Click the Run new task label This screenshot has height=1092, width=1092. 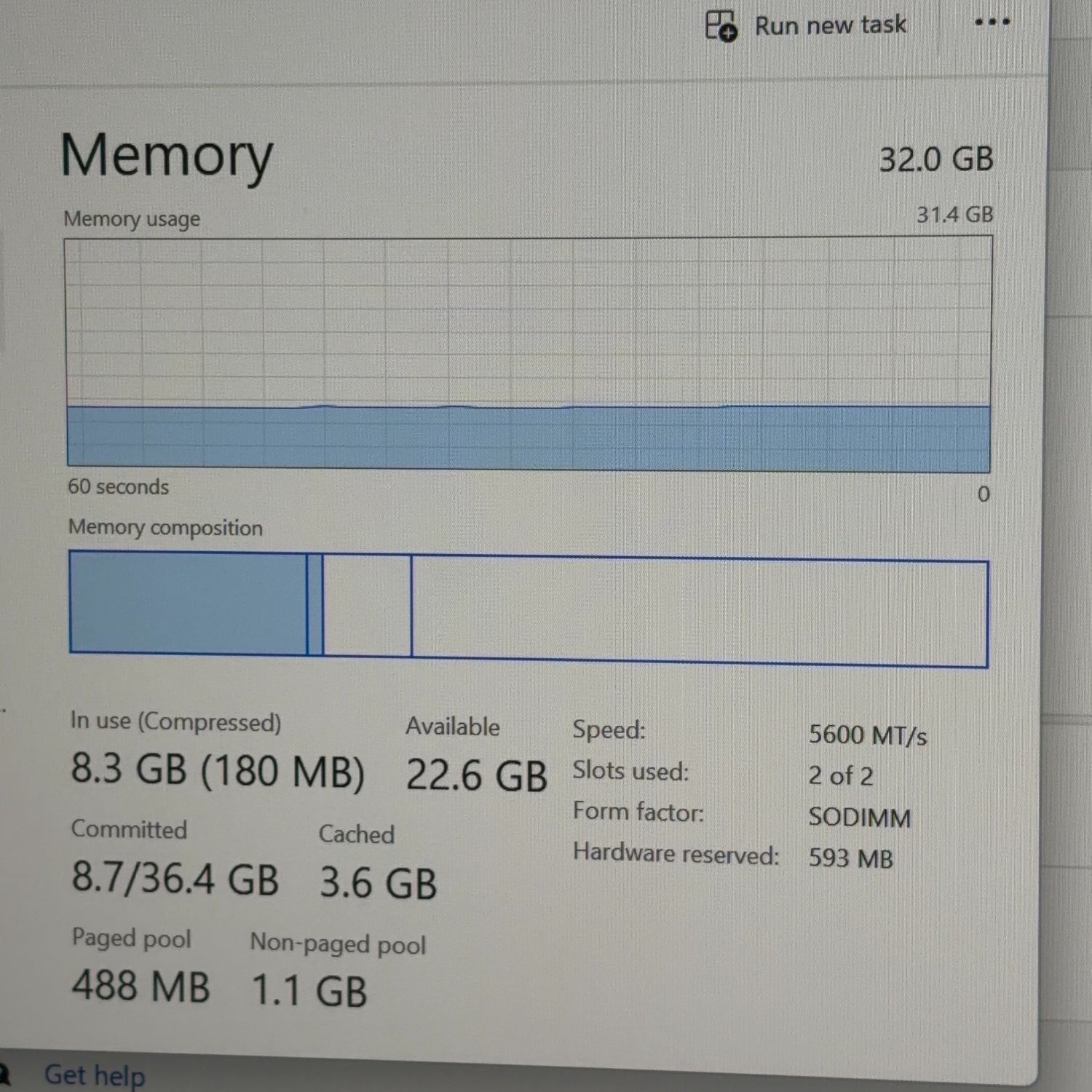tap(830, 25)
